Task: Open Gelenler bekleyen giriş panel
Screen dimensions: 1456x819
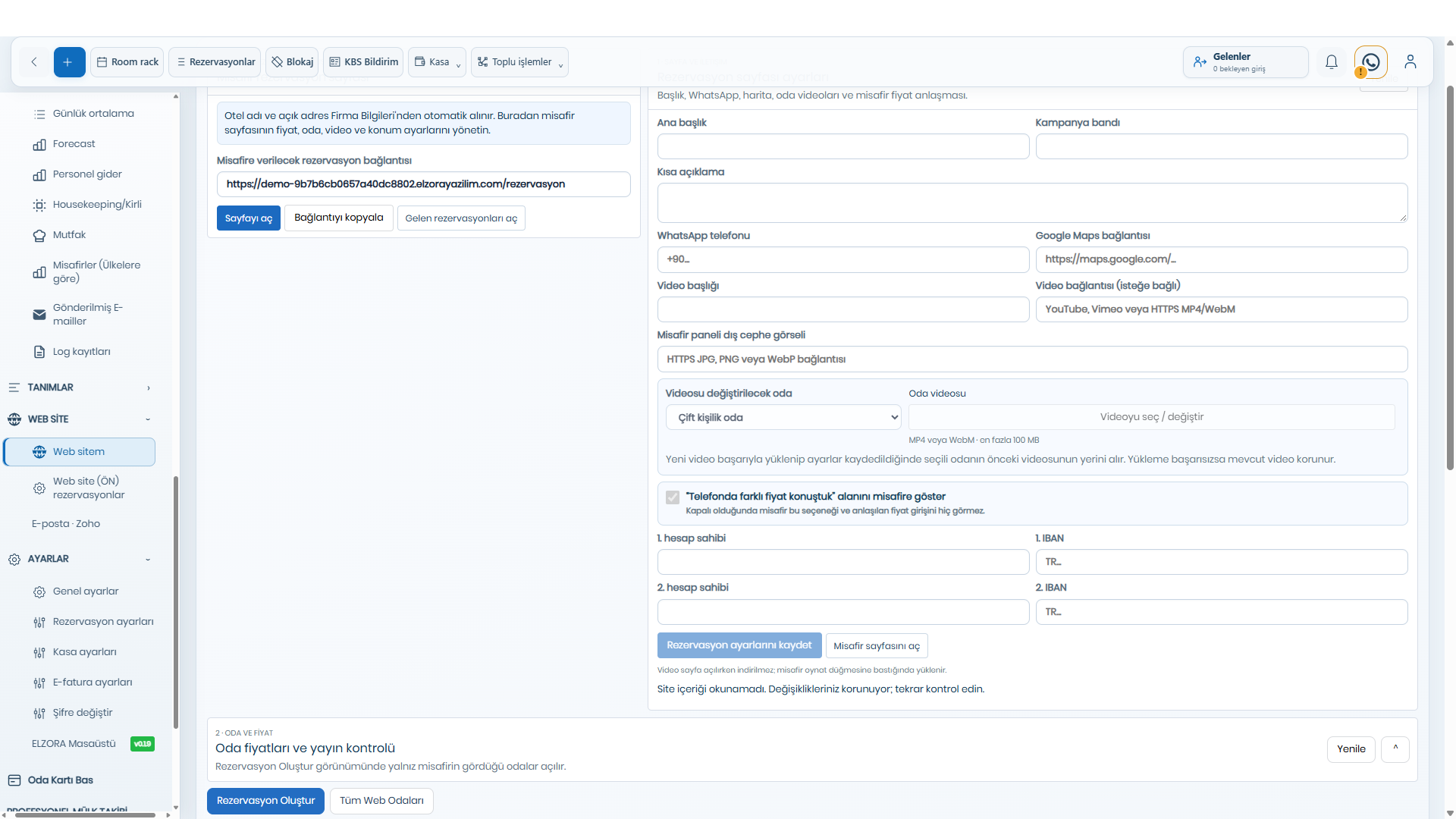Action: pos(1246,62)
